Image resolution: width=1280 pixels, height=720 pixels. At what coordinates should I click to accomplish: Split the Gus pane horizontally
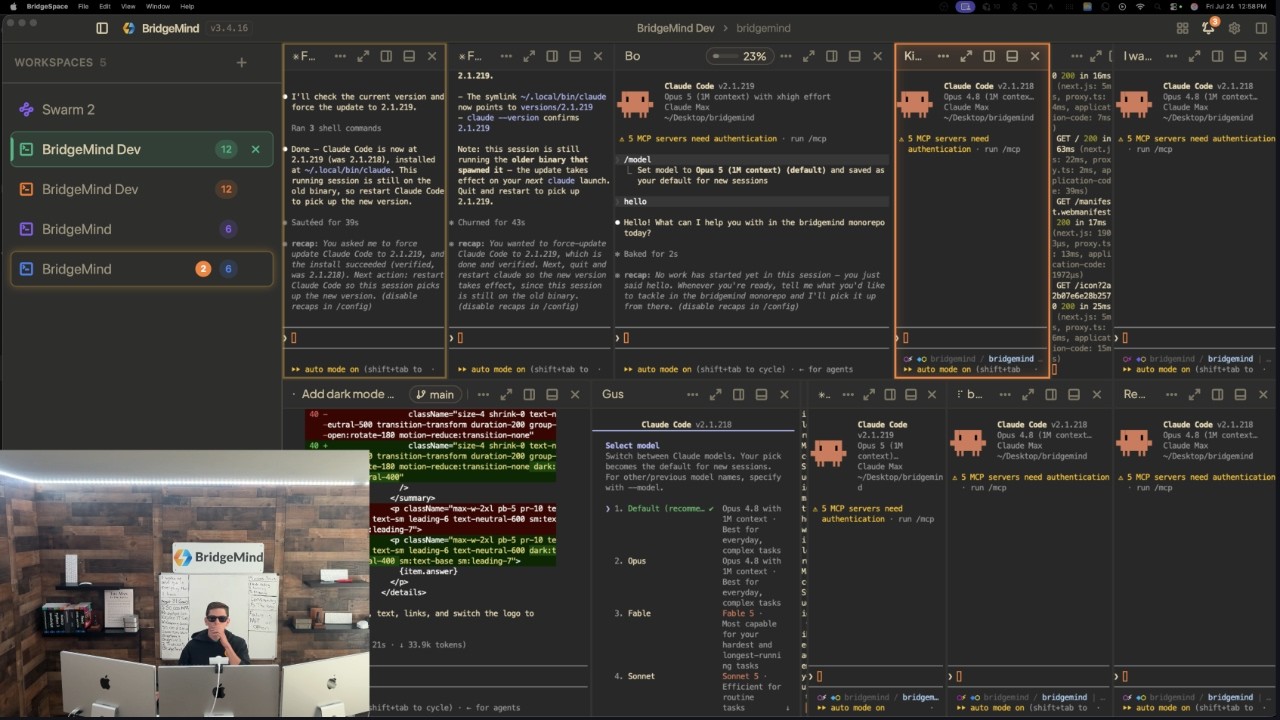point(761,394)
